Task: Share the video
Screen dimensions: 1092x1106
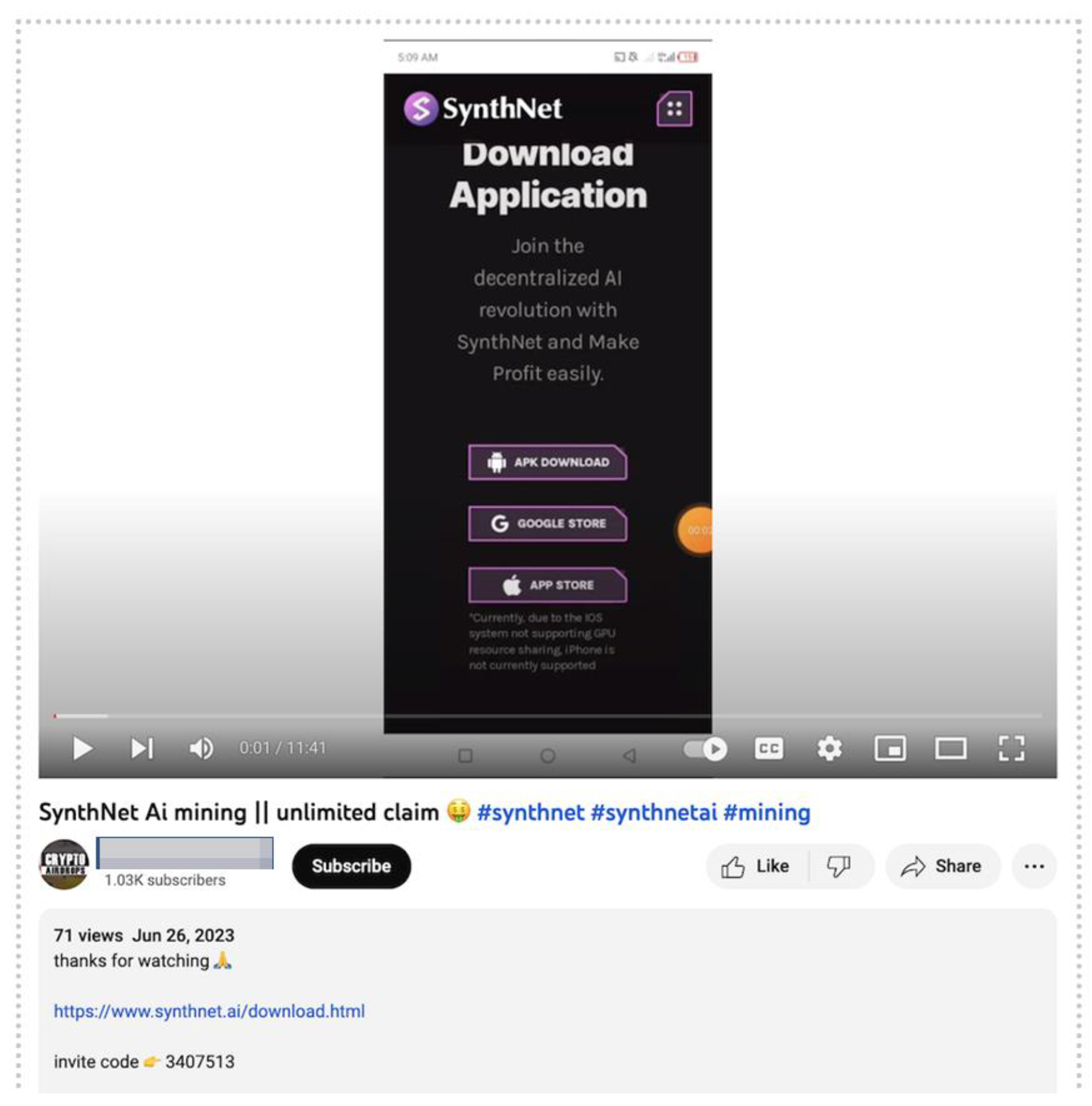Action: (x=943, y=866)
